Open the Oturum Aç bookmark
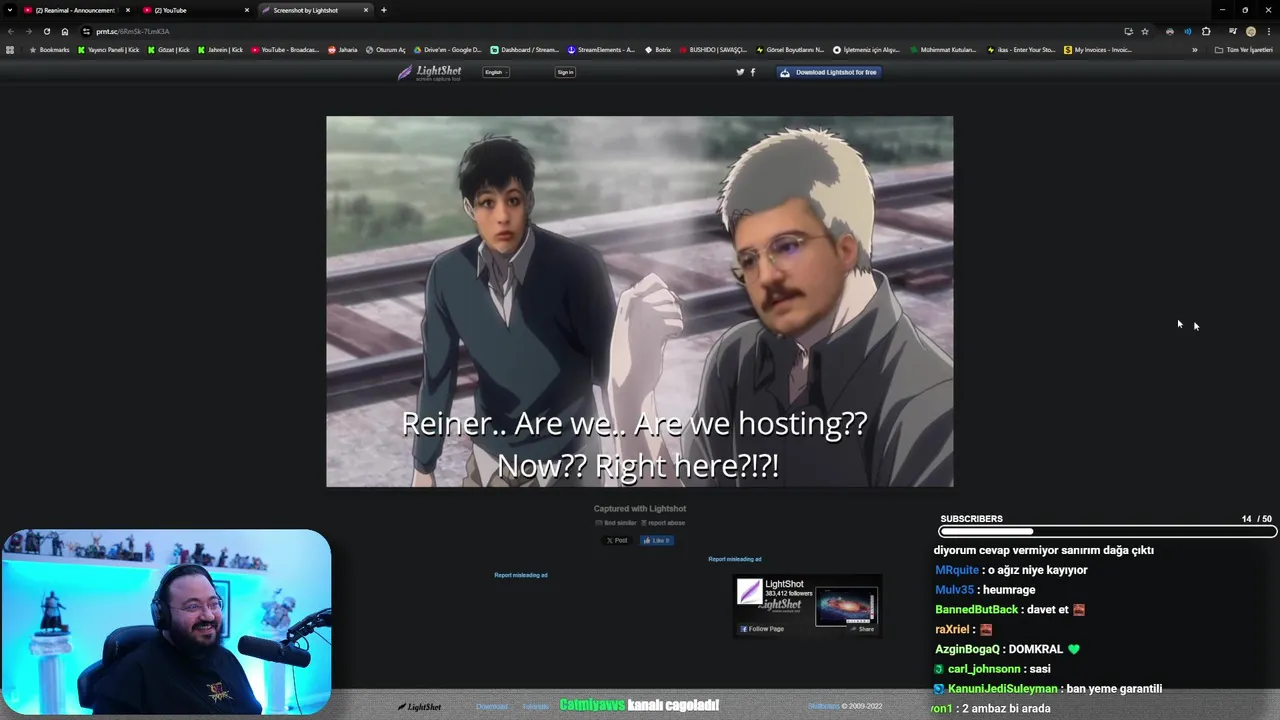 point(386,50)
